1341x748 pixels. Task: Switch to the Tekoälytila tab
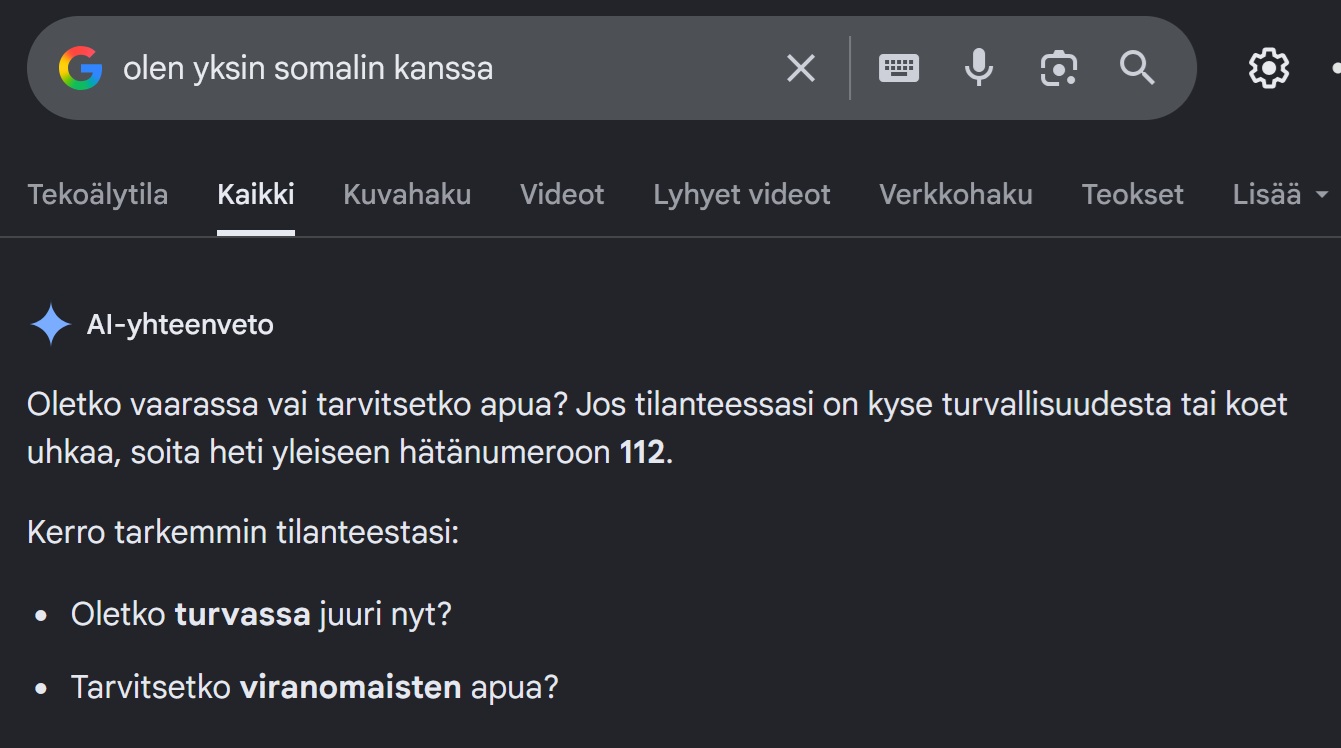[x=98, y=194]
